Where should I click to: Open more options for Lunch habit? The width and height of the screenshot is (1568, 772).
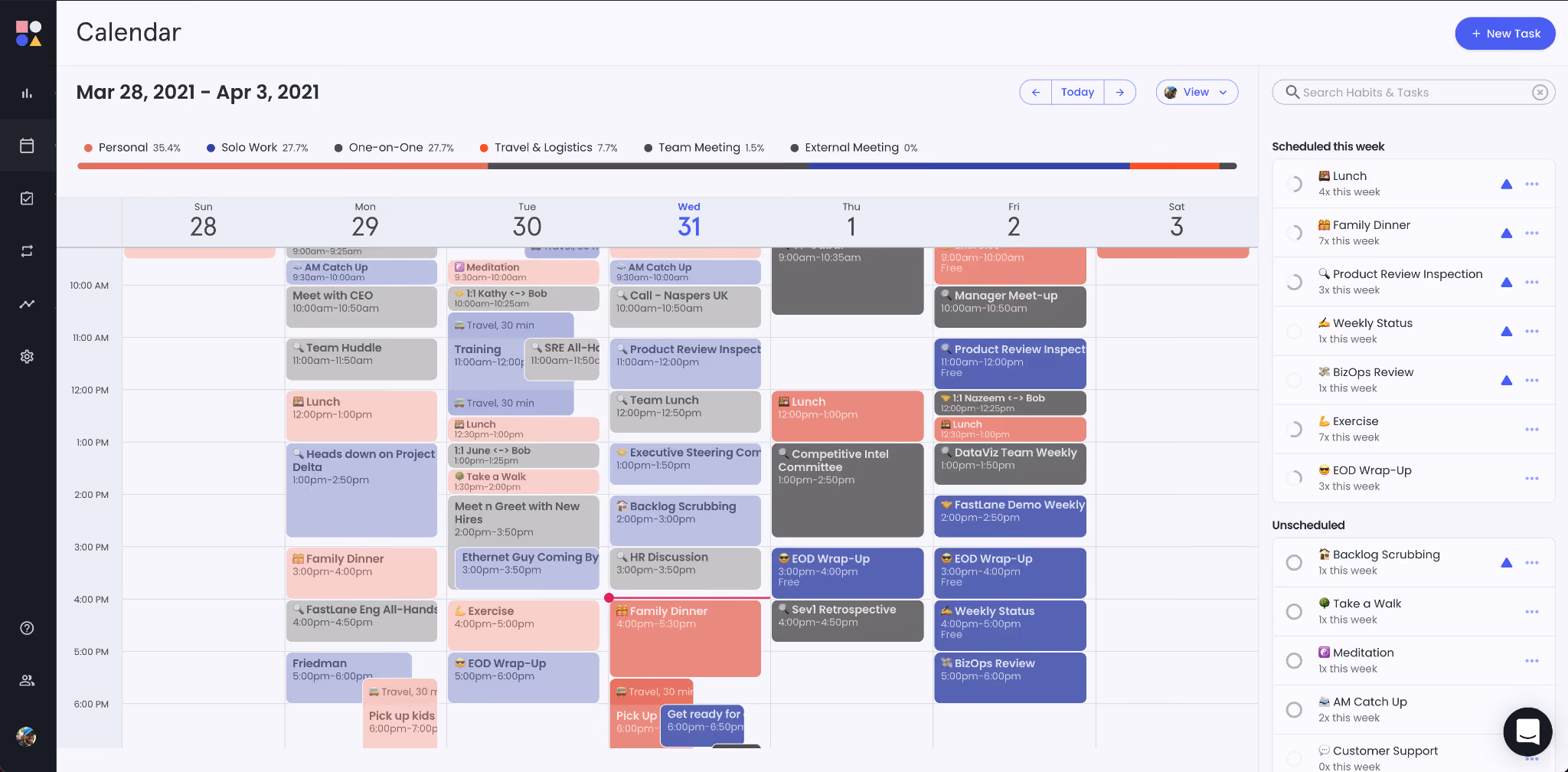pos(1532,184)
